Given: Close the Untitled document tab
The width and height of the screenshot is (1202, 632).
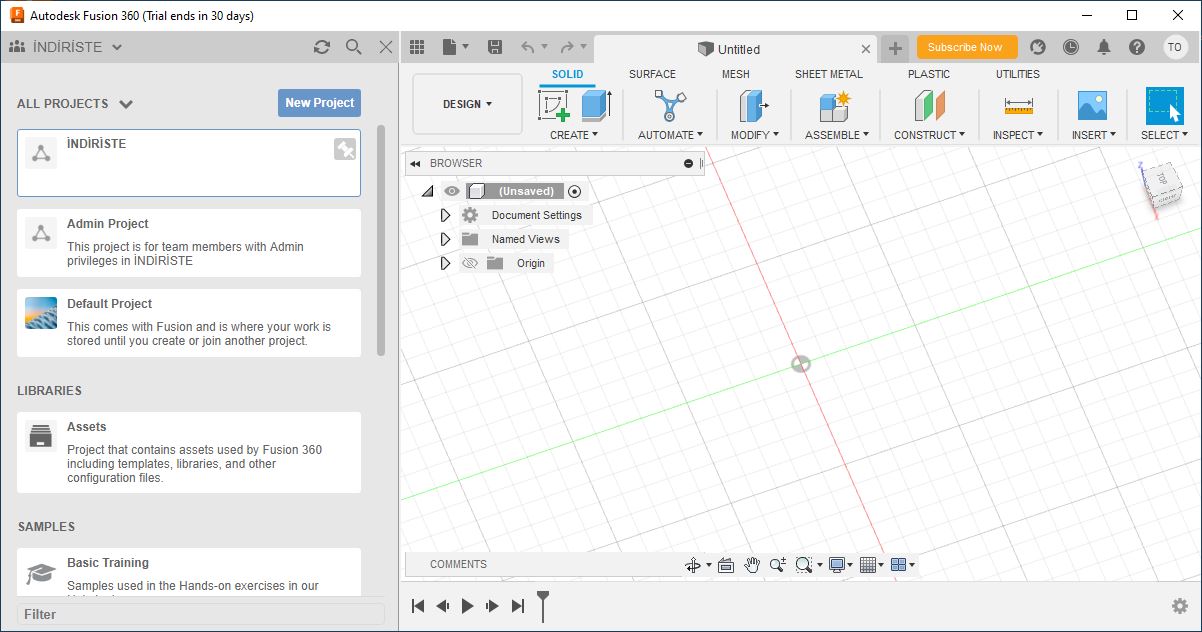Looking at the screenshot, I should pos(866,49).
